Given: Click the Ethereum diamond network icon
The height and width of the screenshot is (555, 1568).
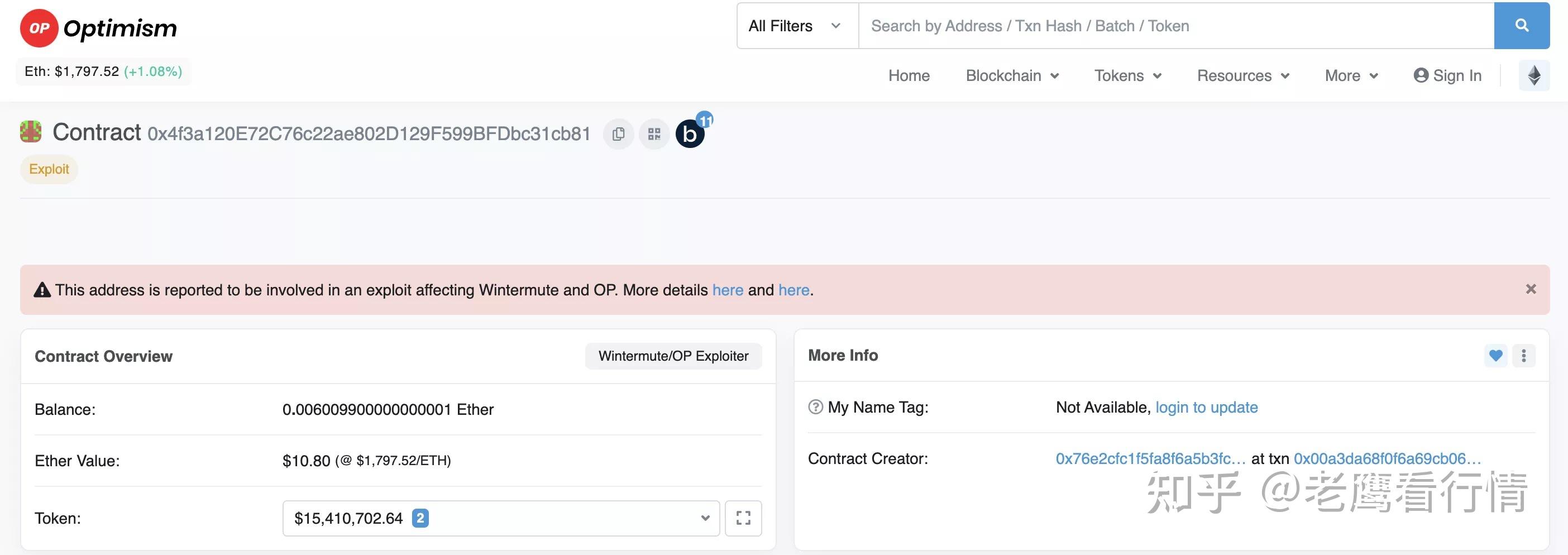Looking at the screenshot, I should (x=1534, y=75).
